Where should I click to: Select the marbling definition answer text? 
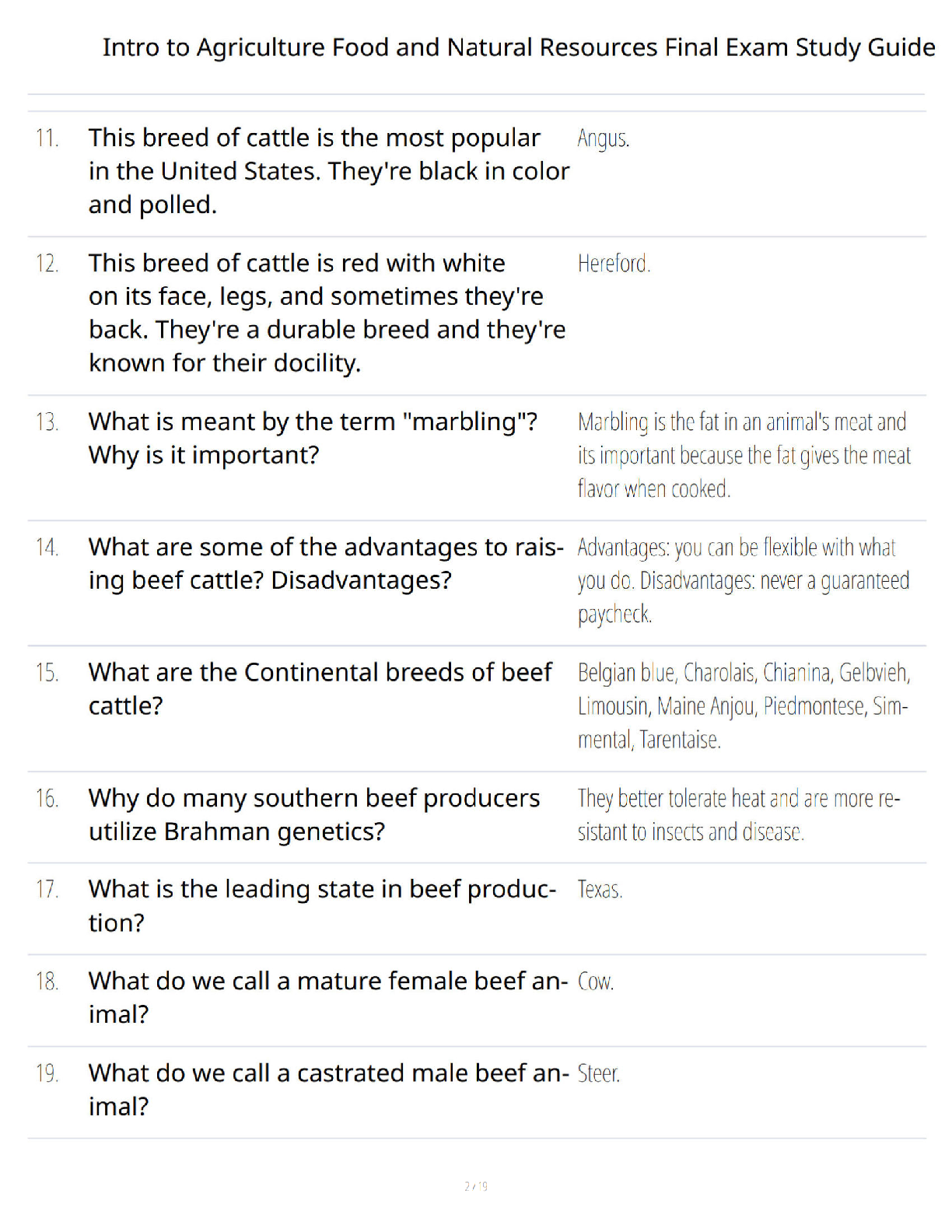point(744,456)
